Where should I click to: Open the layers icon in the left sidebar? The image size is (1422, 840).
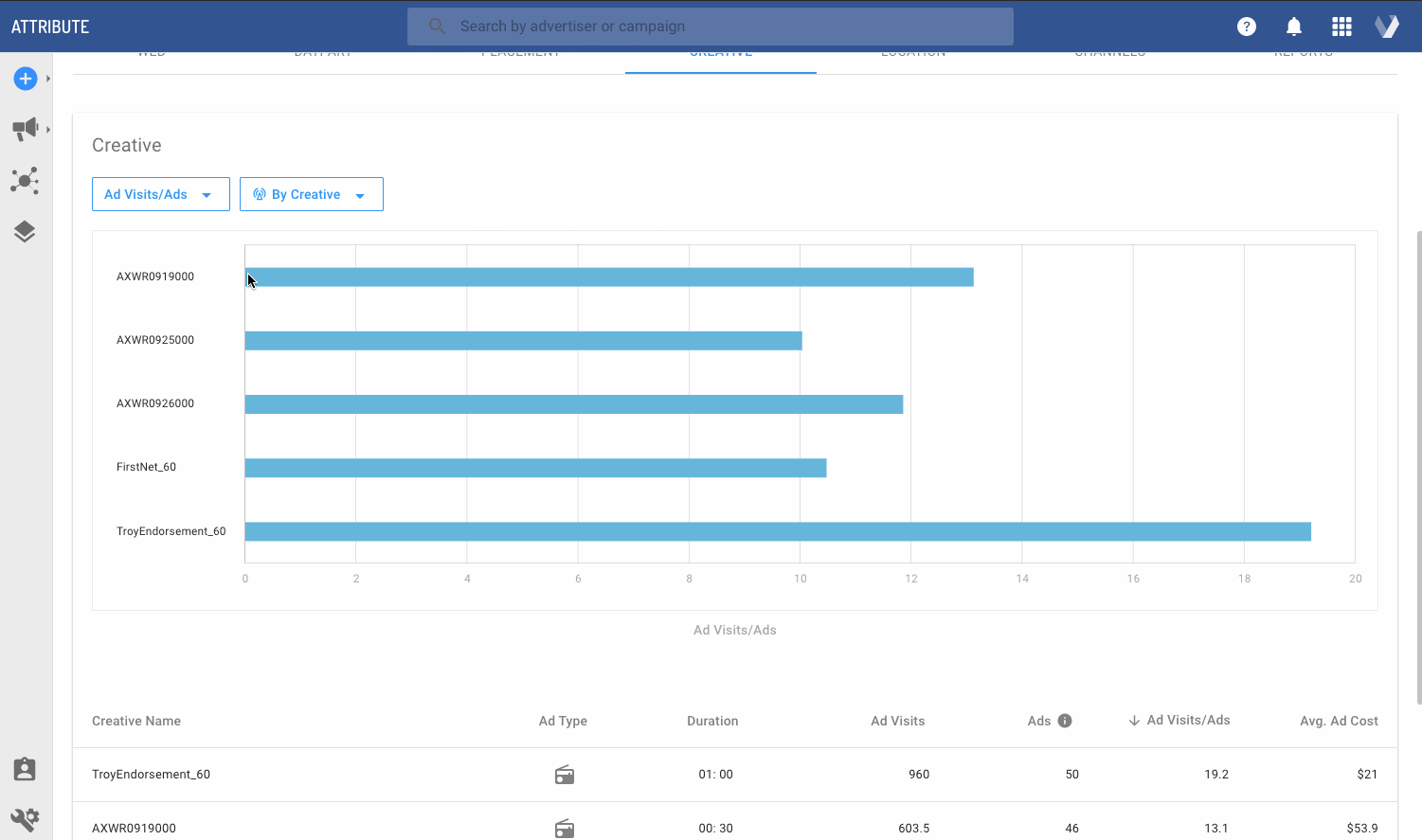point(25,231)
